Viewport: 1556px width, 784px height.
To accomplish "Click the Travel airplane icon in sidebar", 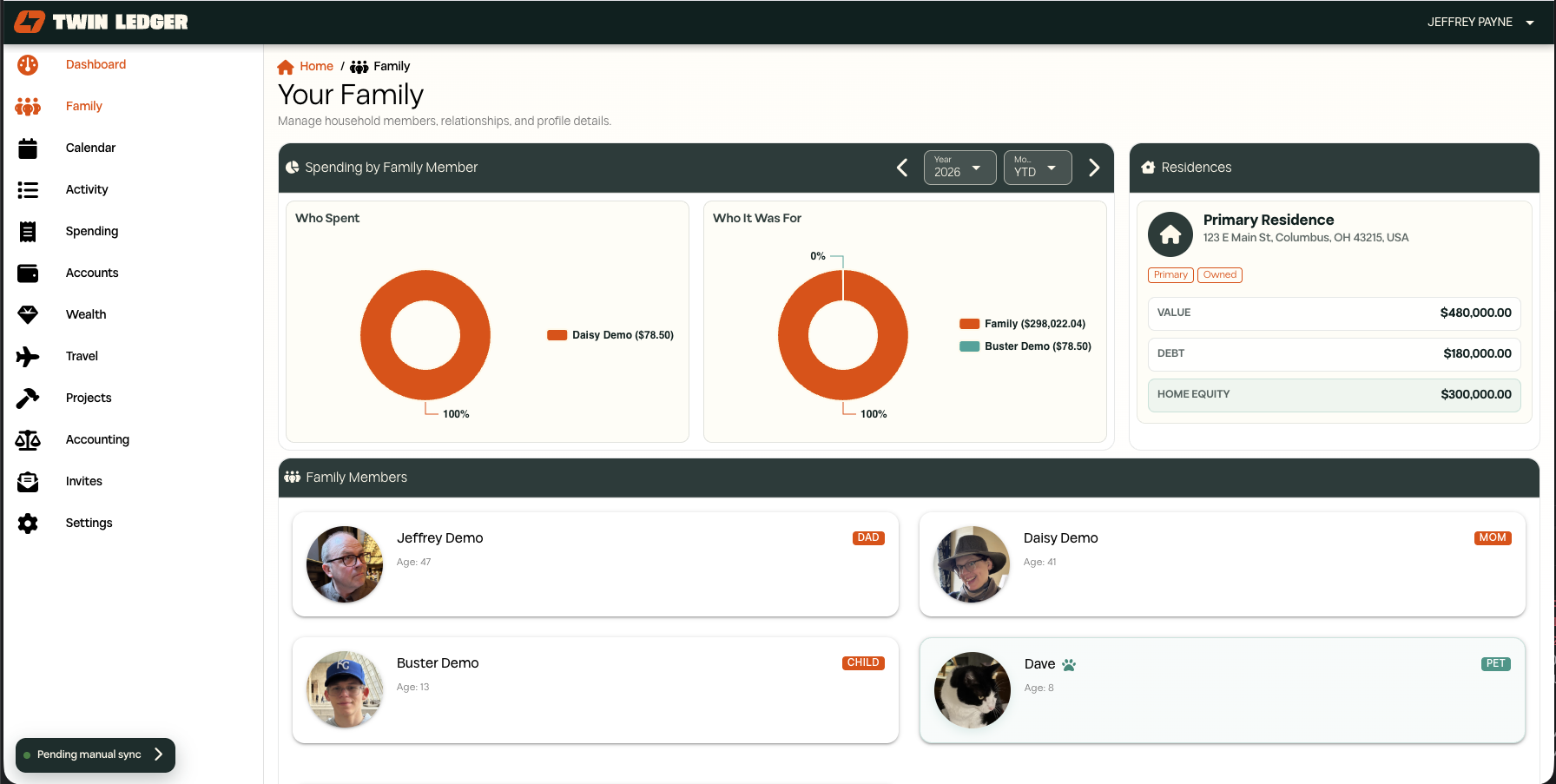I will point(28,356).
